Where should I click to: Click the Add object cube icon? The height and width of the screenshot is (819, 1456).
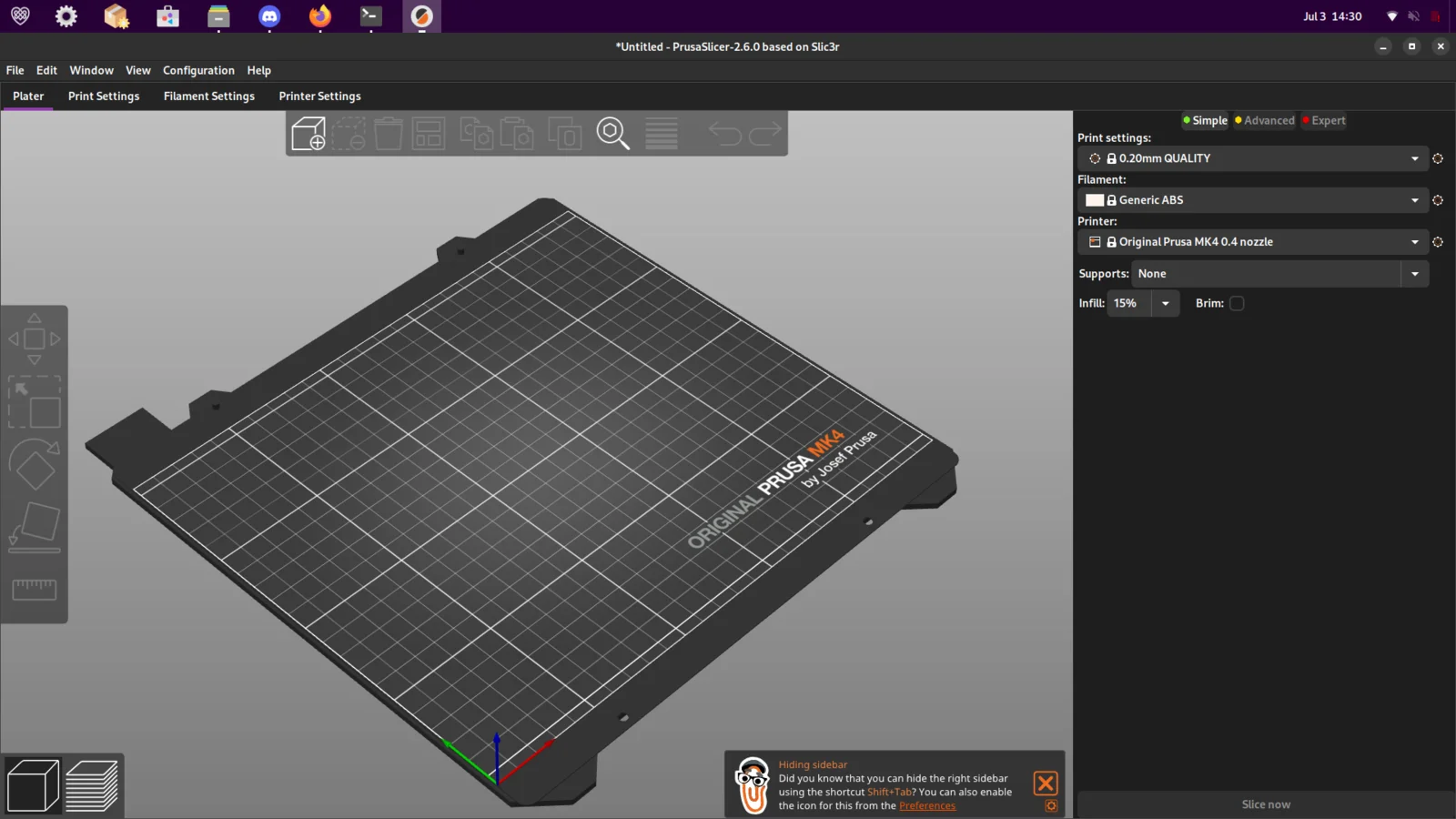[x=308, y=134]
